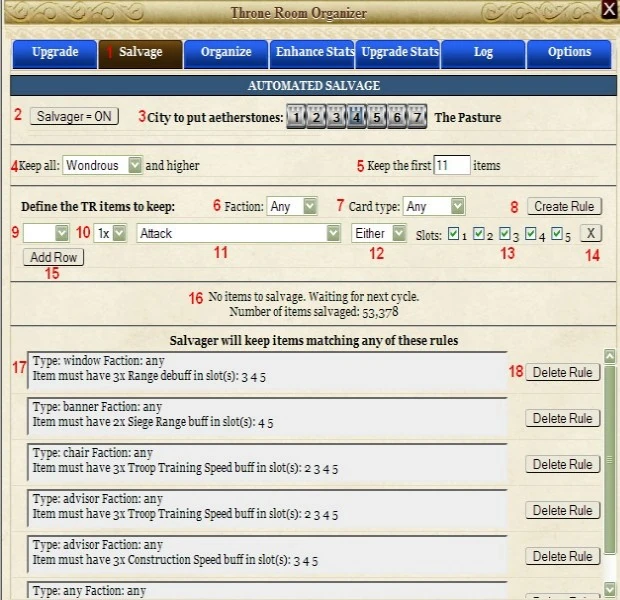Open the Attack effect dropdown
The height and width of the screenshot is (600, 620).
tap(238, 233)
